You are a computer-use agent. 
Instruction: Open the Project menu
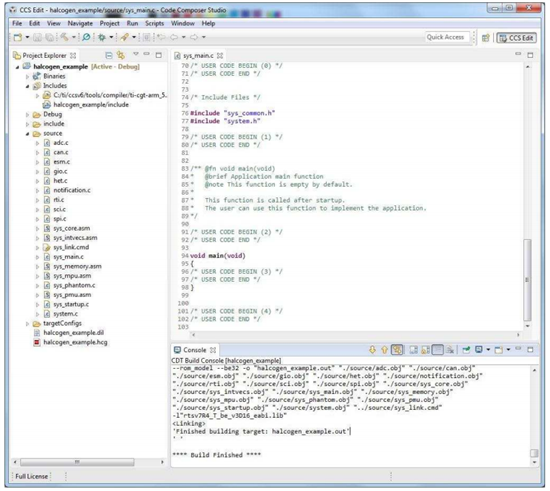[x=109, y=23]
